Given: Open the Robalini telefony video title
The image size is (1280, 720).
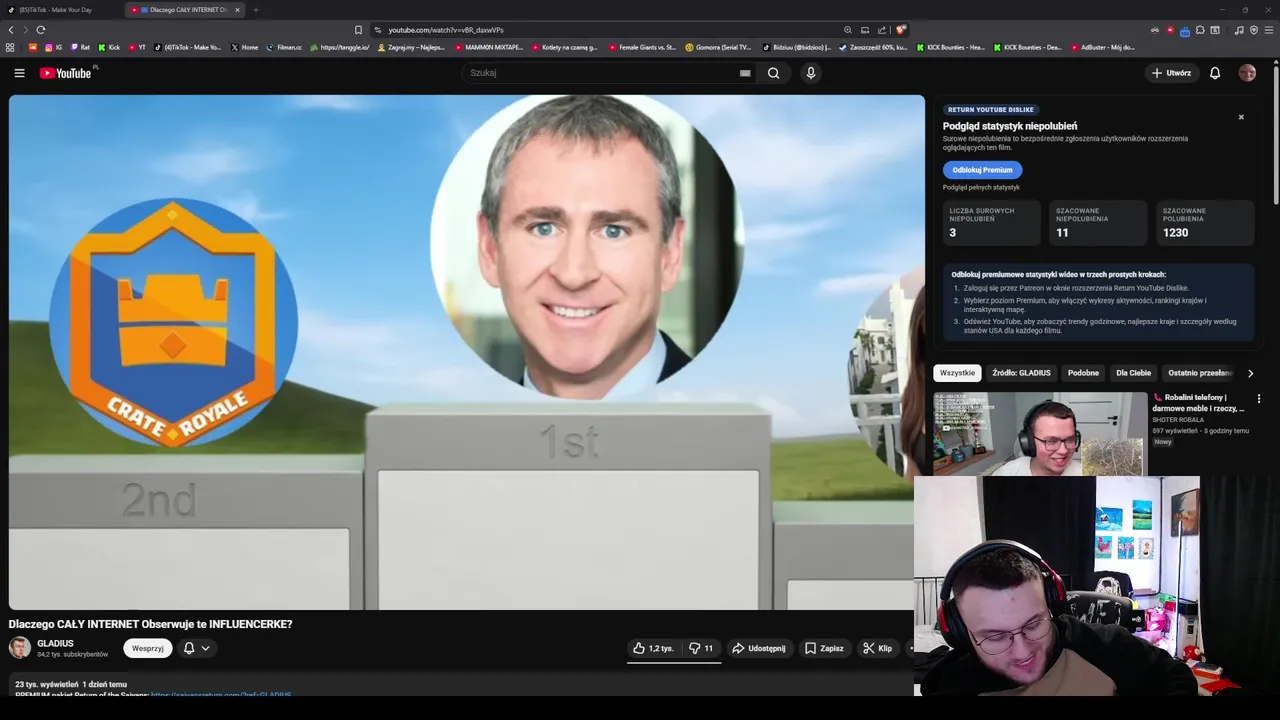Looking at the screenshot, I should tap(1198, 403).
